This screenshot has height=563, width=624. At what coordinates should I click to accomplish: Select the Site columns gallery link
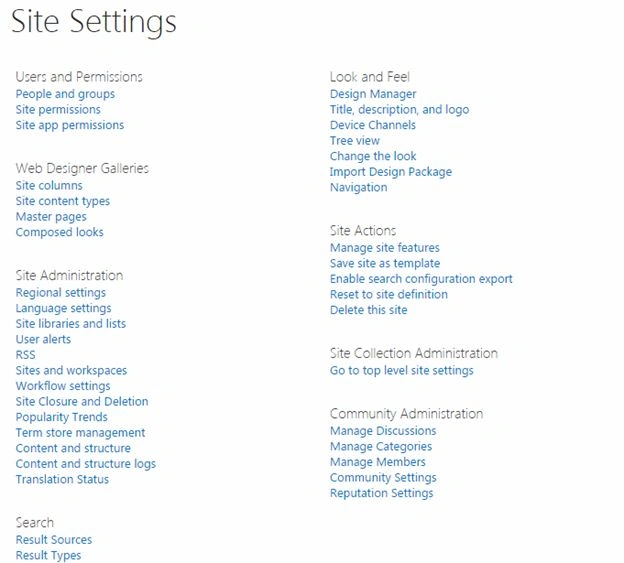pos(49,185)
